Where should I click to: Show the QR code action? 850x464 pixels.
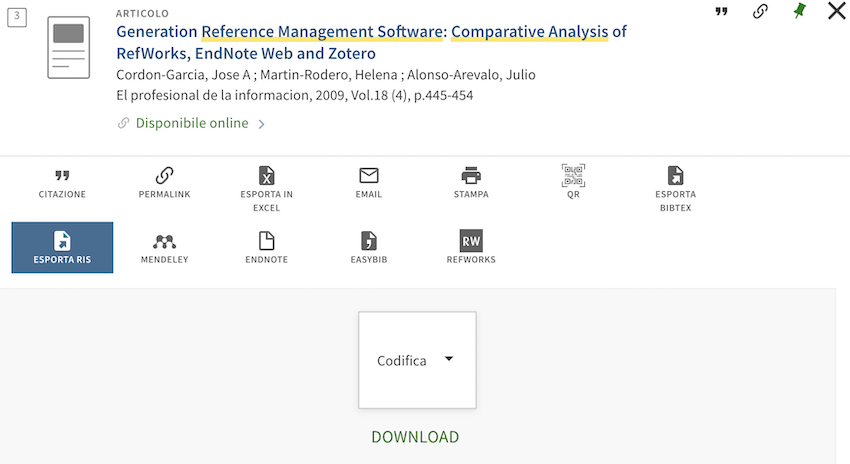click(573, 183)
